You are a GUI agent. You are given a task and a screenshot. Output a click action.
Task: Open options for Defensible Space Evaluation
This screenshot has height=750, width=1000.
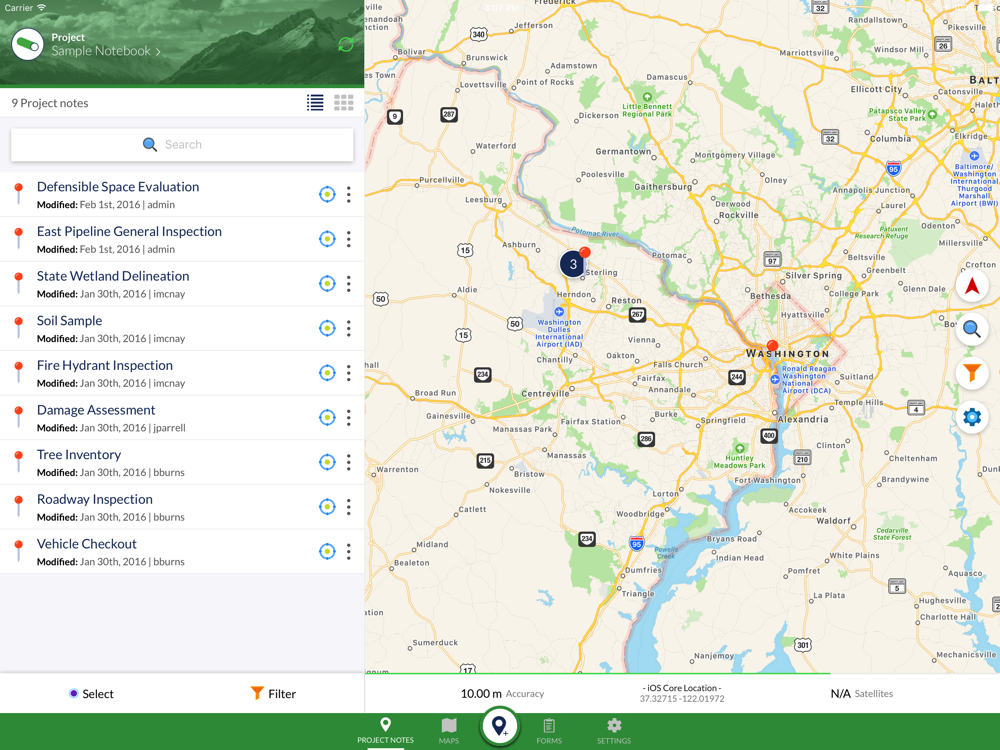pyautogui.click(x=349, y=195)
